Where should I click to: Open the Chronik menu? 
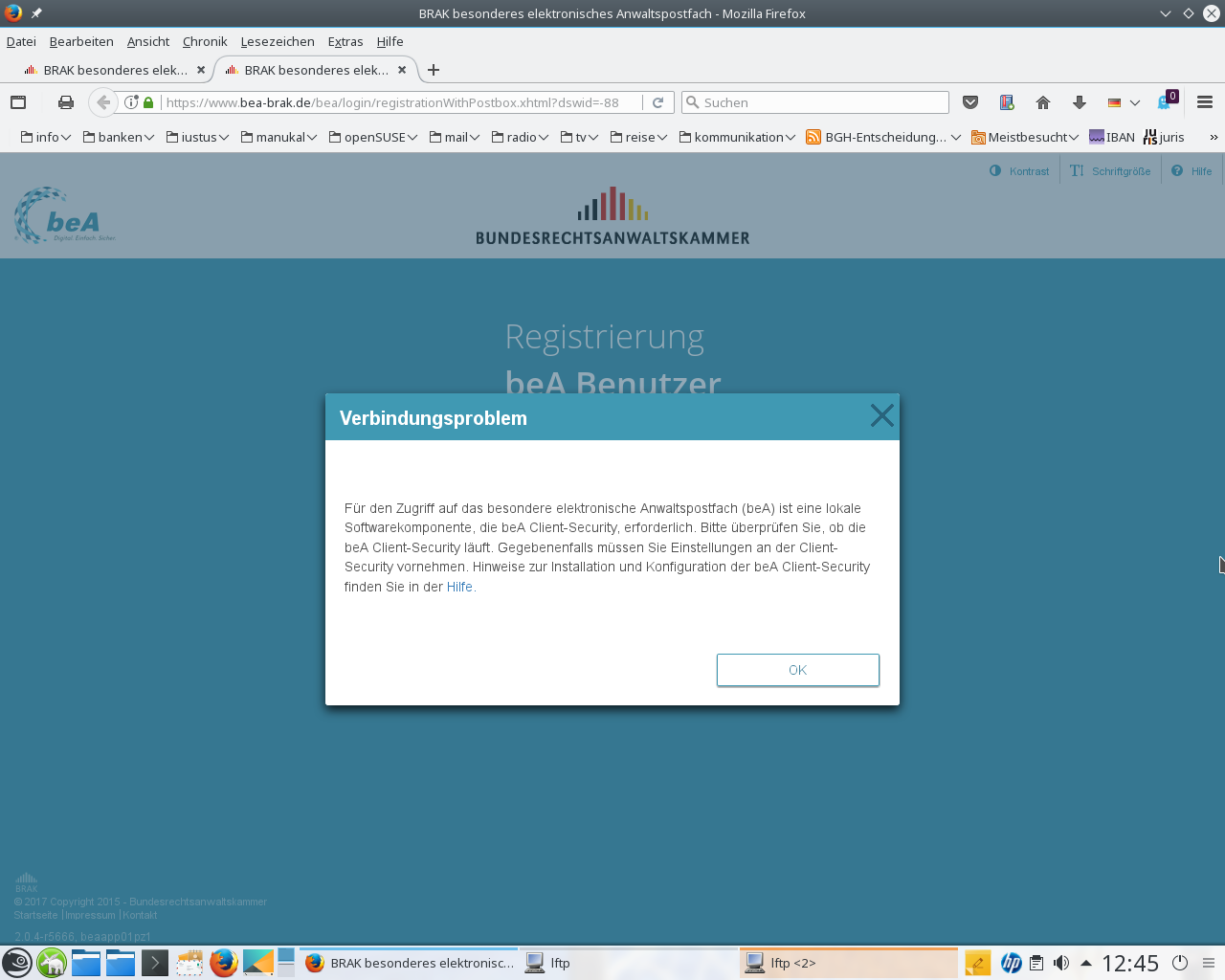pos(204,41)
